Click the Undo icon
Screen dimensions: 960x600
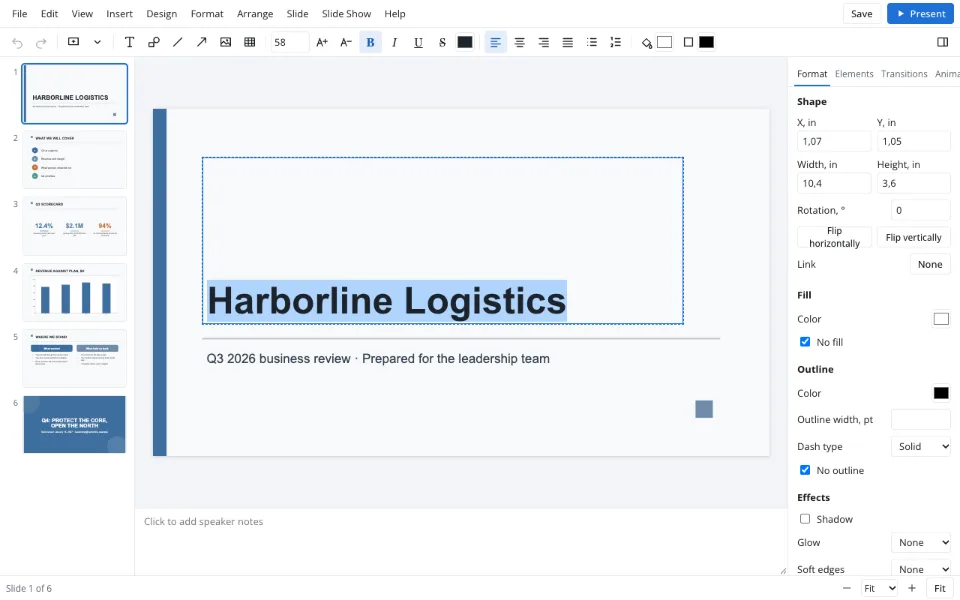click(17, 42)
